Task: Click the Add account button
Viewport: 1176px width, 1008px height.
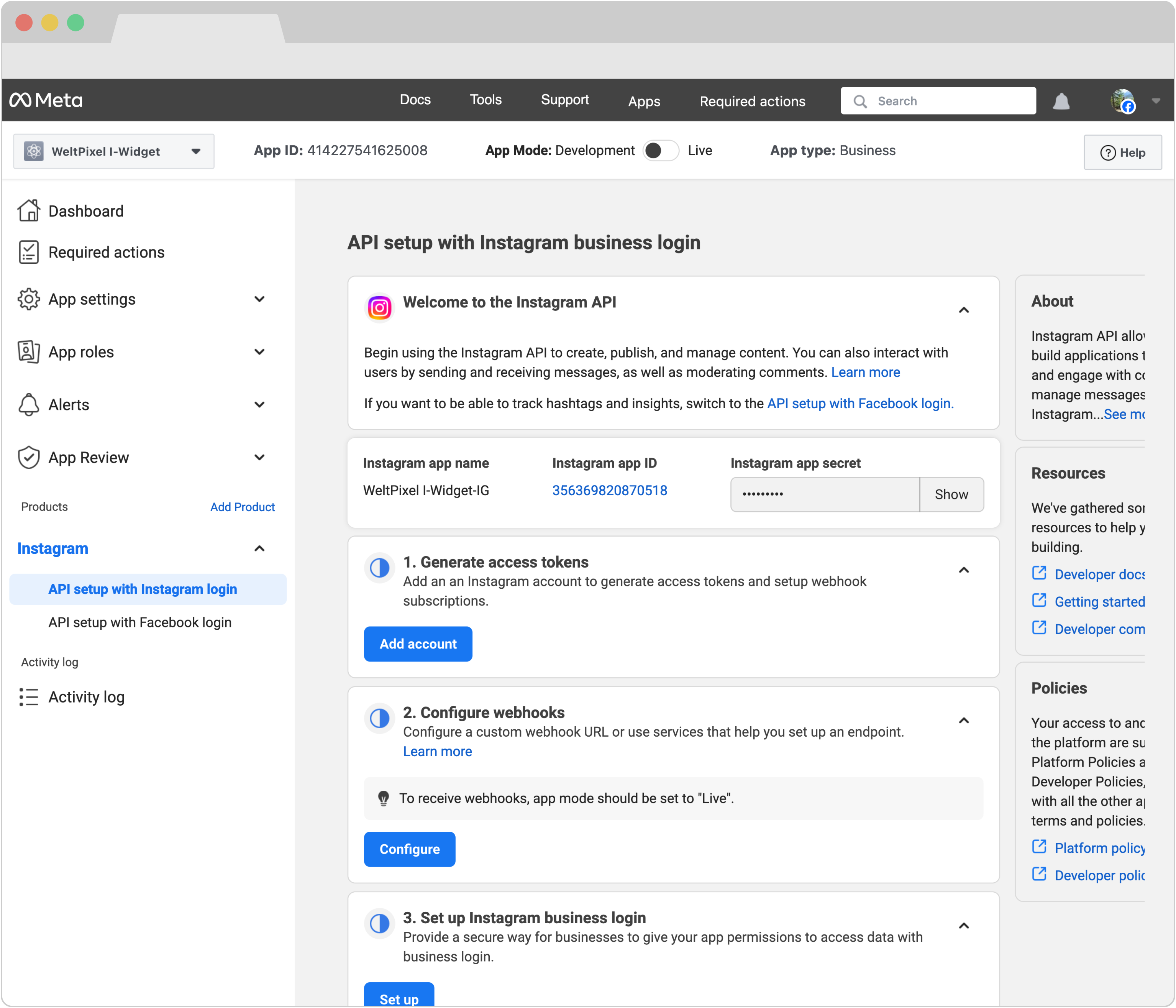Action: coord(418,644)
